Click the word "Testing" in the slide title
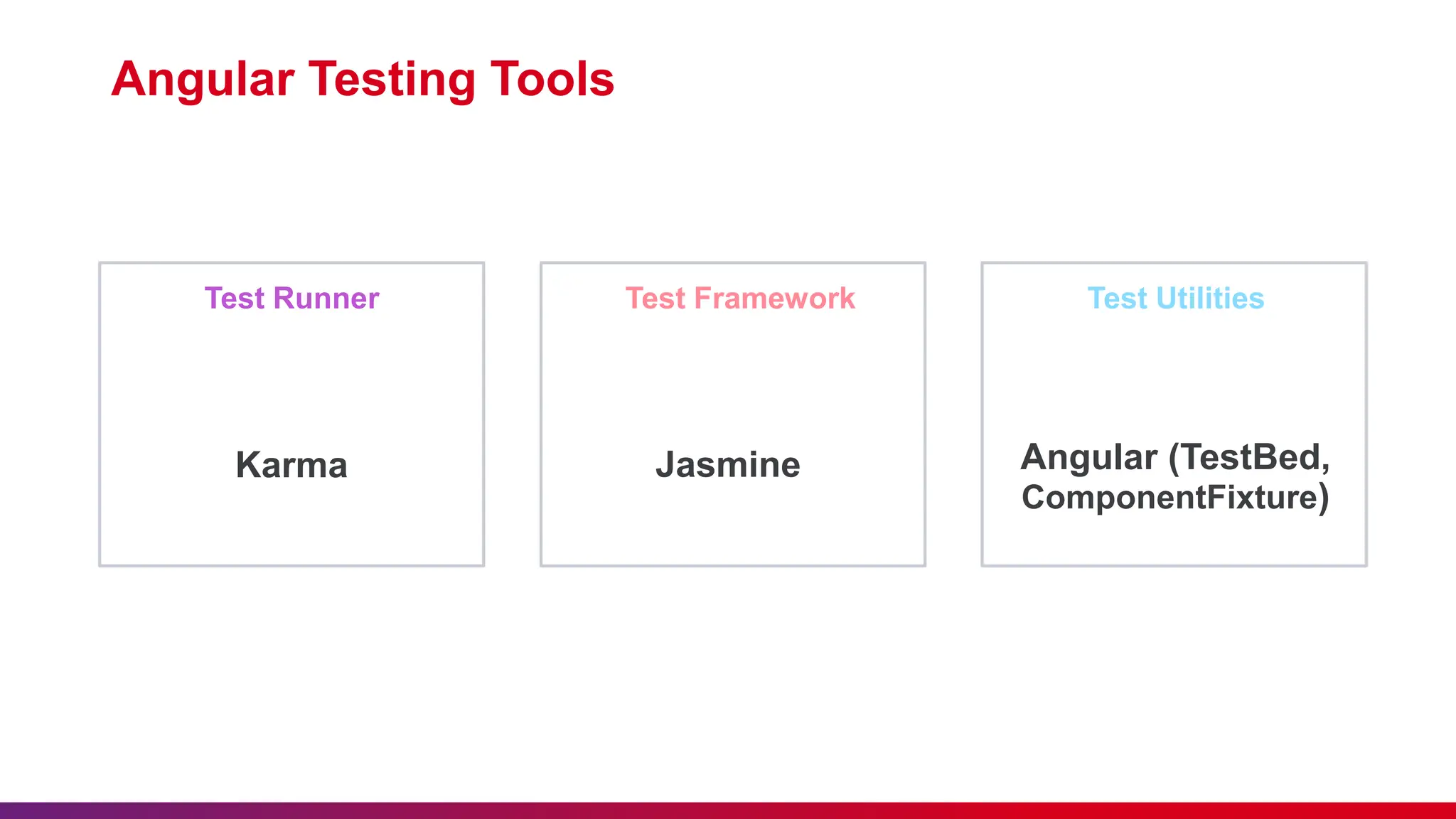 [x=392, y=80]
